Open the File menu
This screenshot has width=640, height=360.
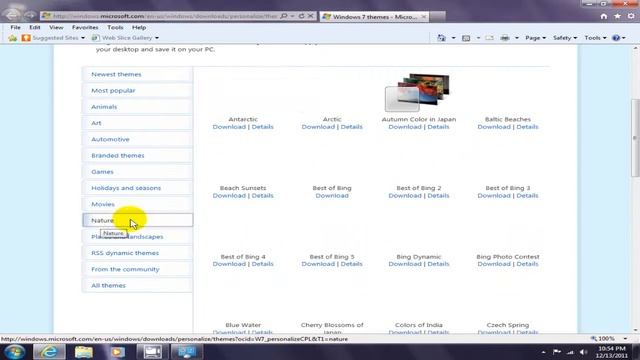pos(16,27)
